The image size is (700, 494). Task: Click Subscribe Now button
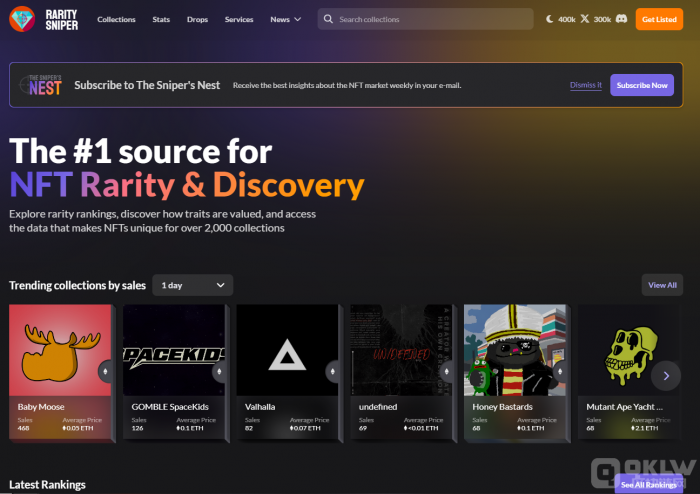point(642,85)
